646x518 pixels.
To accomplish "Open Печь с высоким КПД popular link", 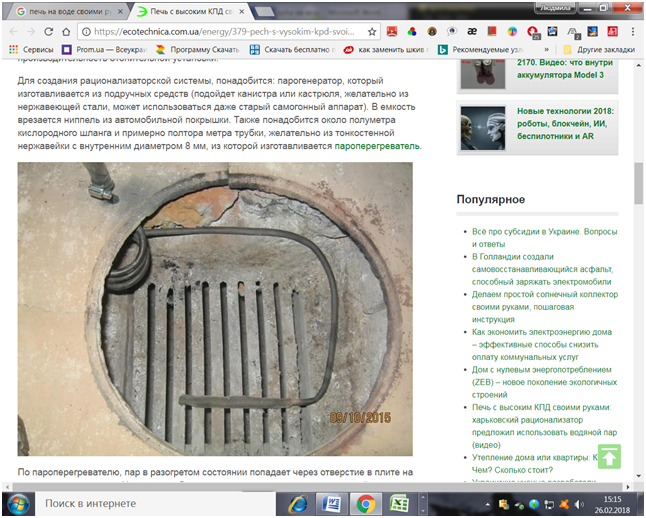I will tap(544, 426).
